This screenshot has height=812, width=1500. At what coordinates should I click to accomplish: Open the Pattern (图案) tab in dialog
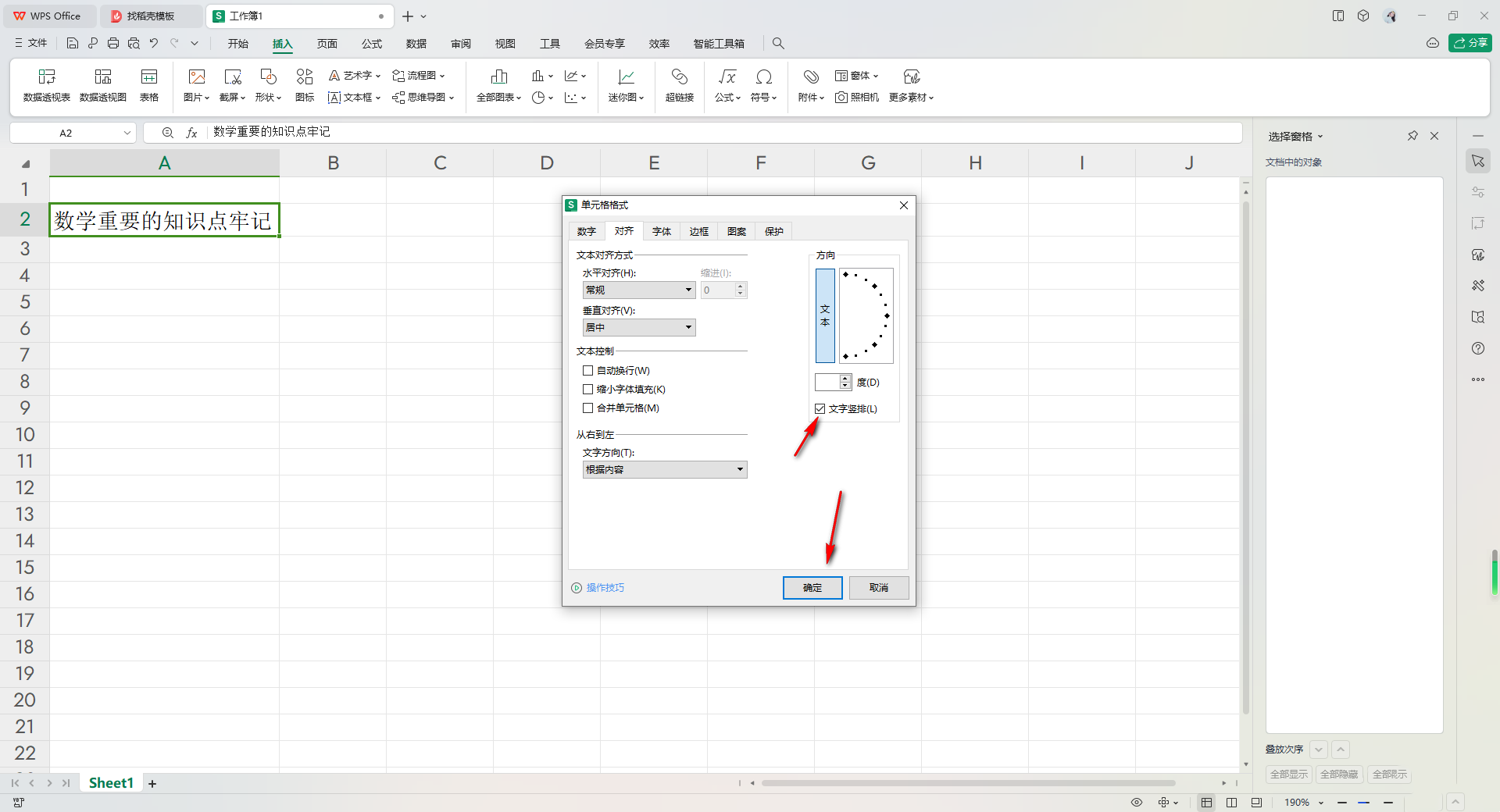[x=737, y=232]
